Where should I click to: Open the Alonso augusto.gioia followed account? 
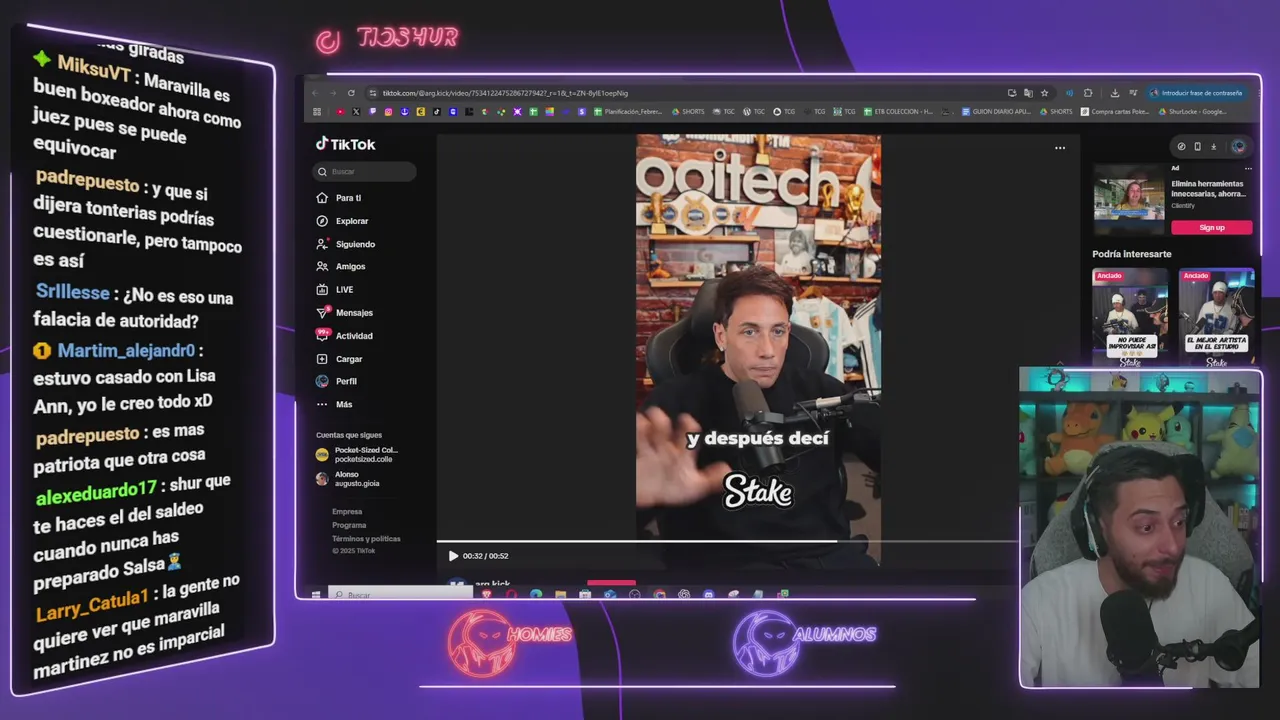pyautogui.click(x=348, y=479)
